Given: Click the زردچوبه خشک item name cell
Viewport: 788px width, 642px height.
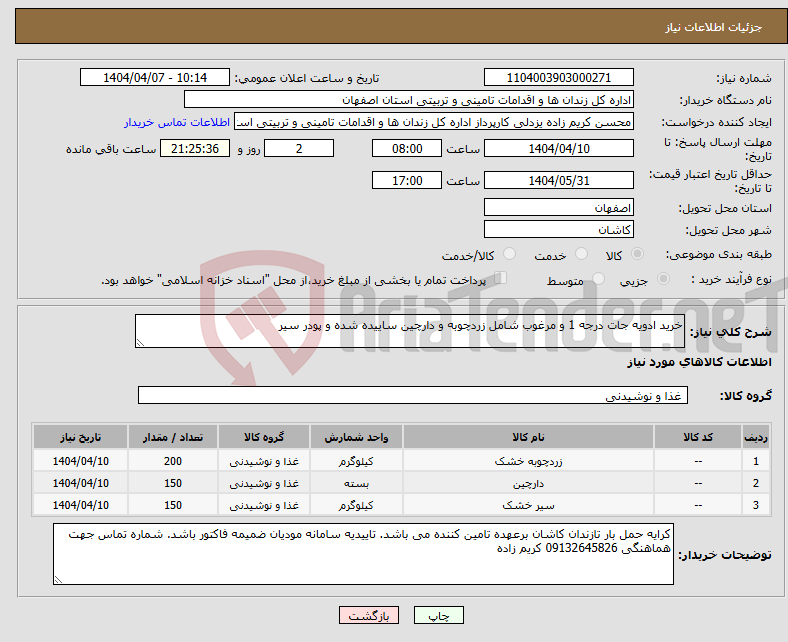Looking at the screenshot, I should coord(528,461).
